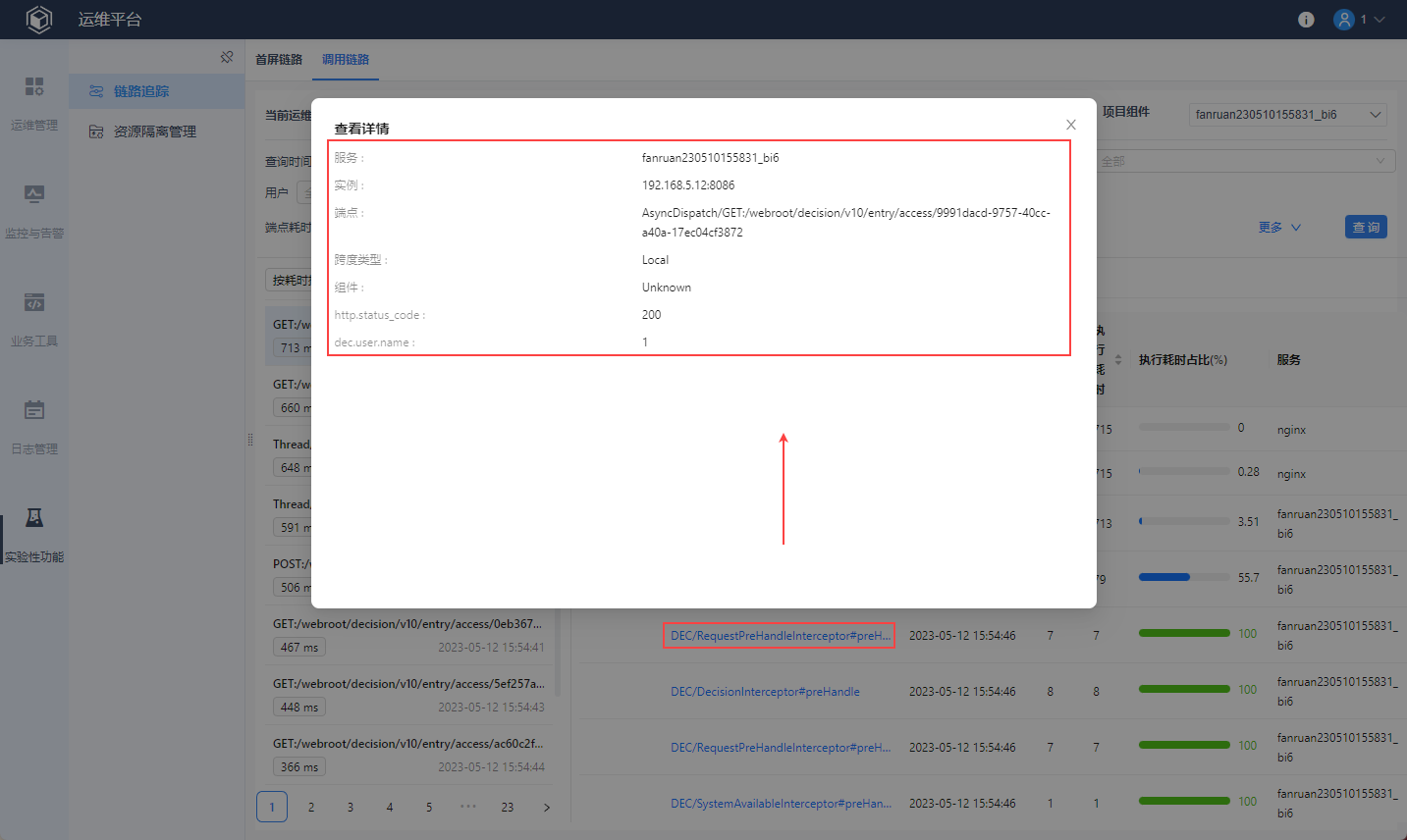
Task: Go to page 2
Action: coord(311,807)
